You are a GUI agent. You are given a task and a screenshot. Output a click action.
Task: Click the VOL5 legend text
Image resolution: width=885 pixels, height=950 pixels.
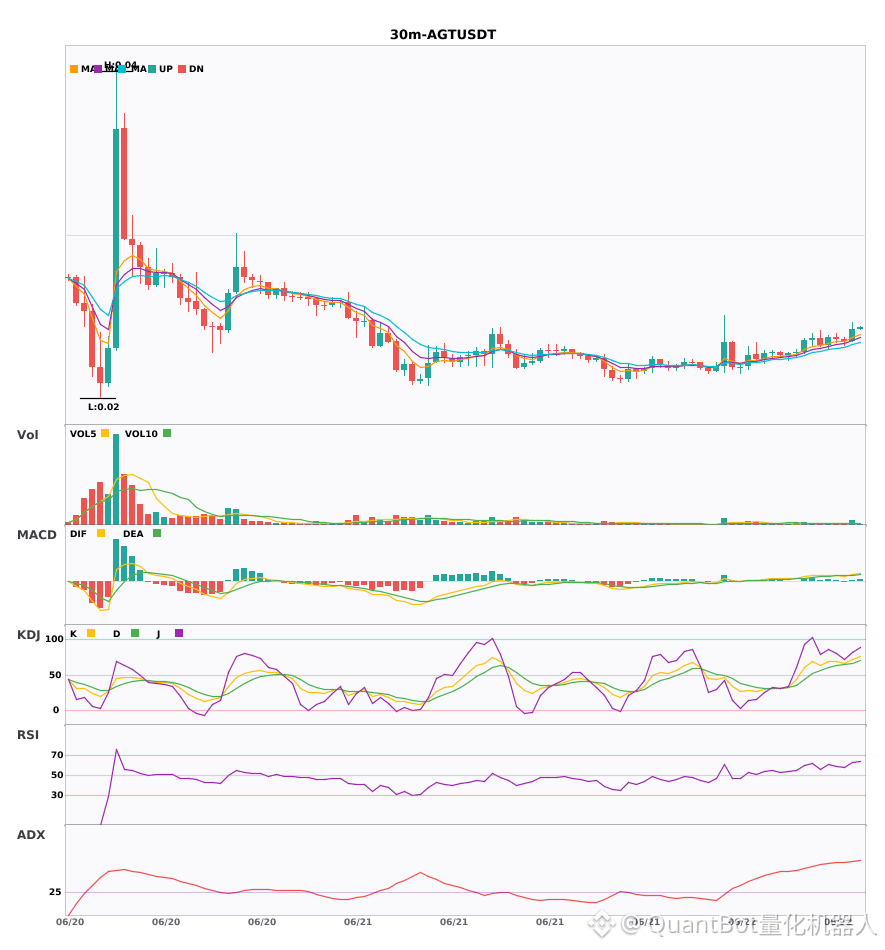tap(83, 434)
